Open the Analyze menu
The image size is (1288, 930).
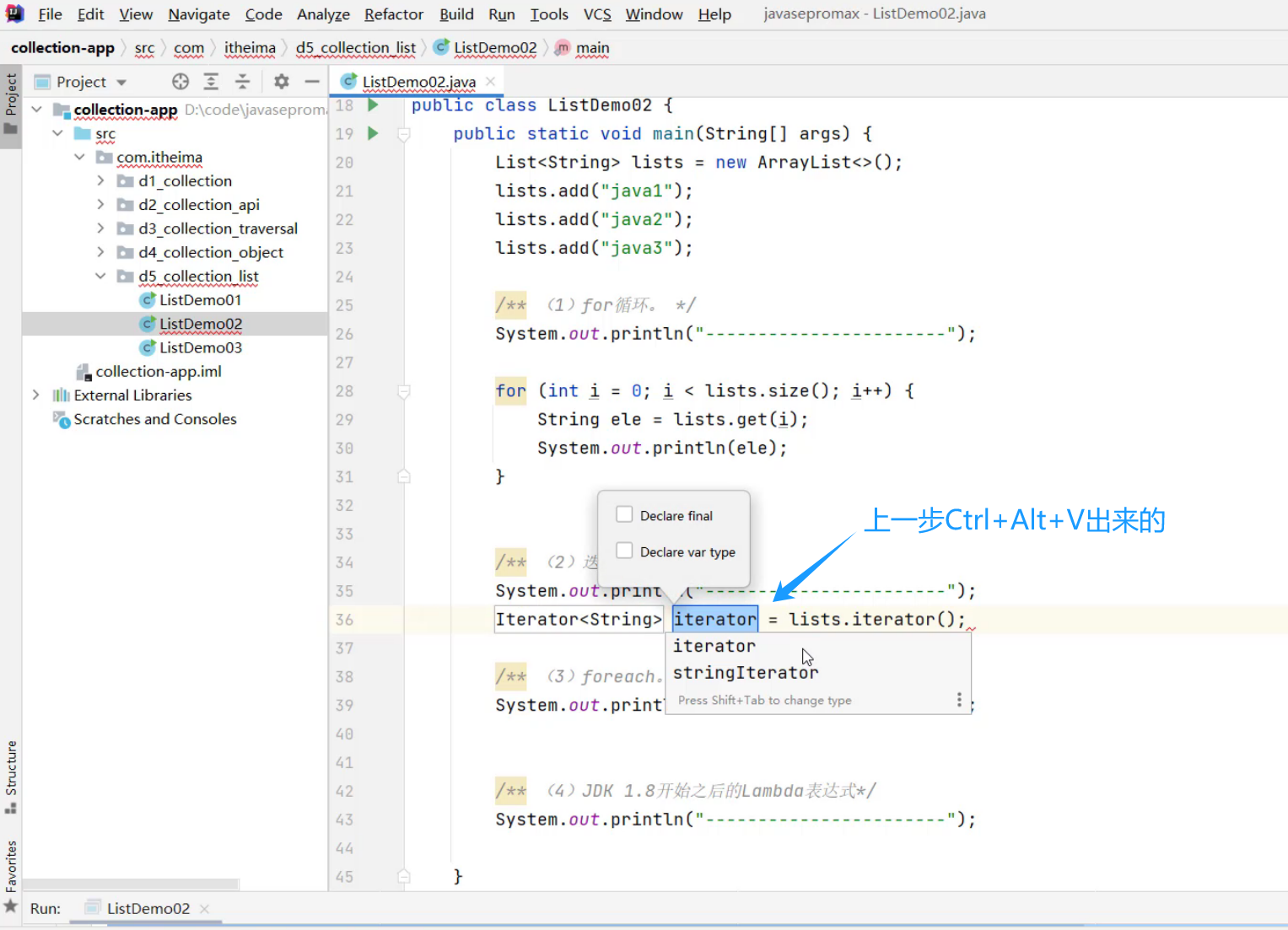323,14
